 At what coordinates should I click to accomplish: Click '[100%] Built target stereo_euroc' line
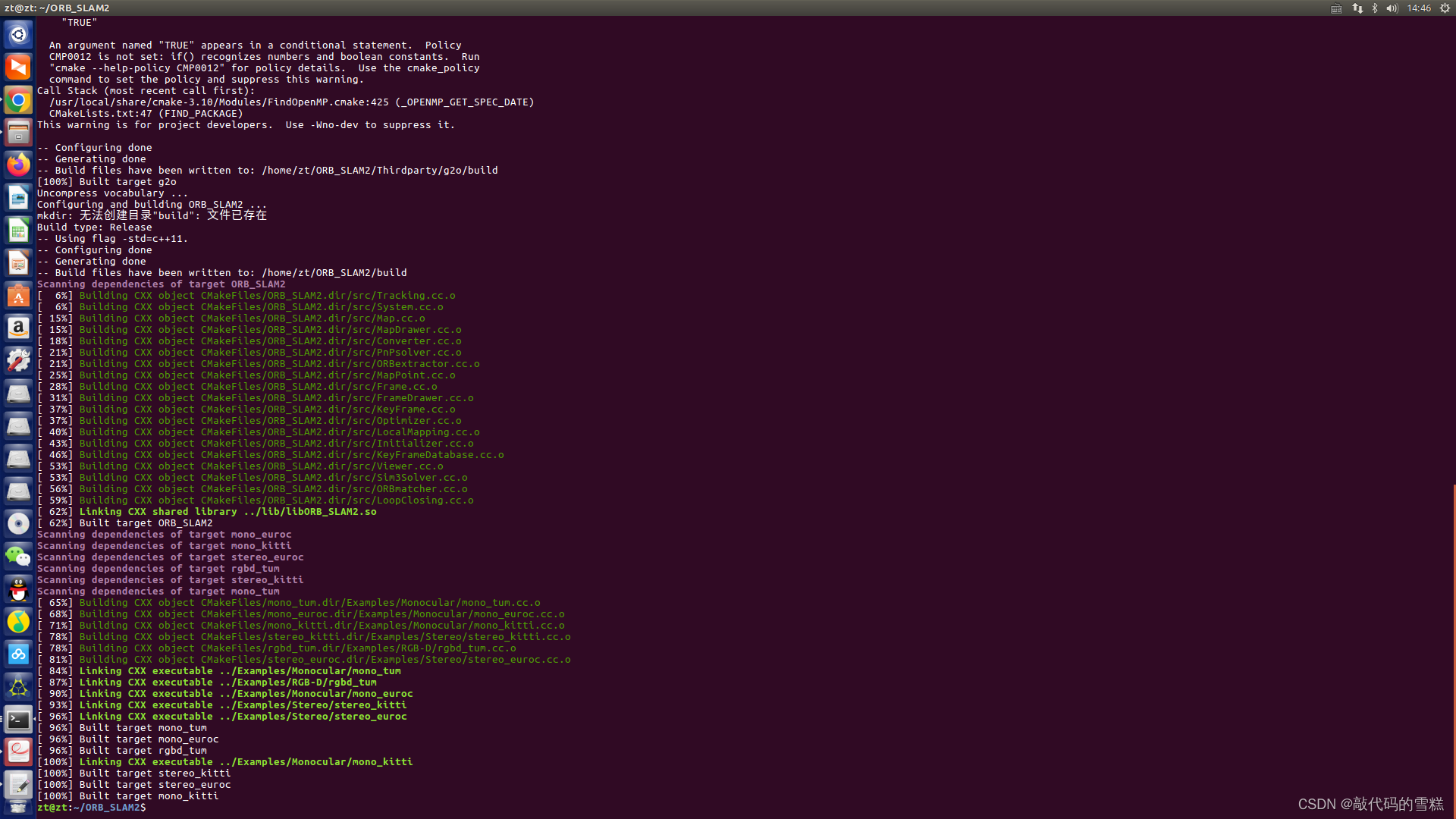[134, 785]
